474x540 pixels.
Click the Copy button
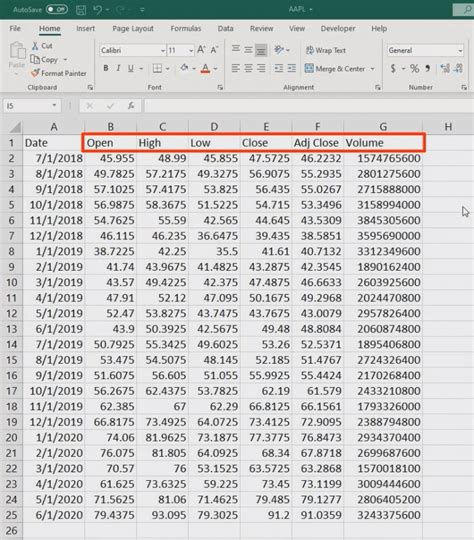pos(45,60)
